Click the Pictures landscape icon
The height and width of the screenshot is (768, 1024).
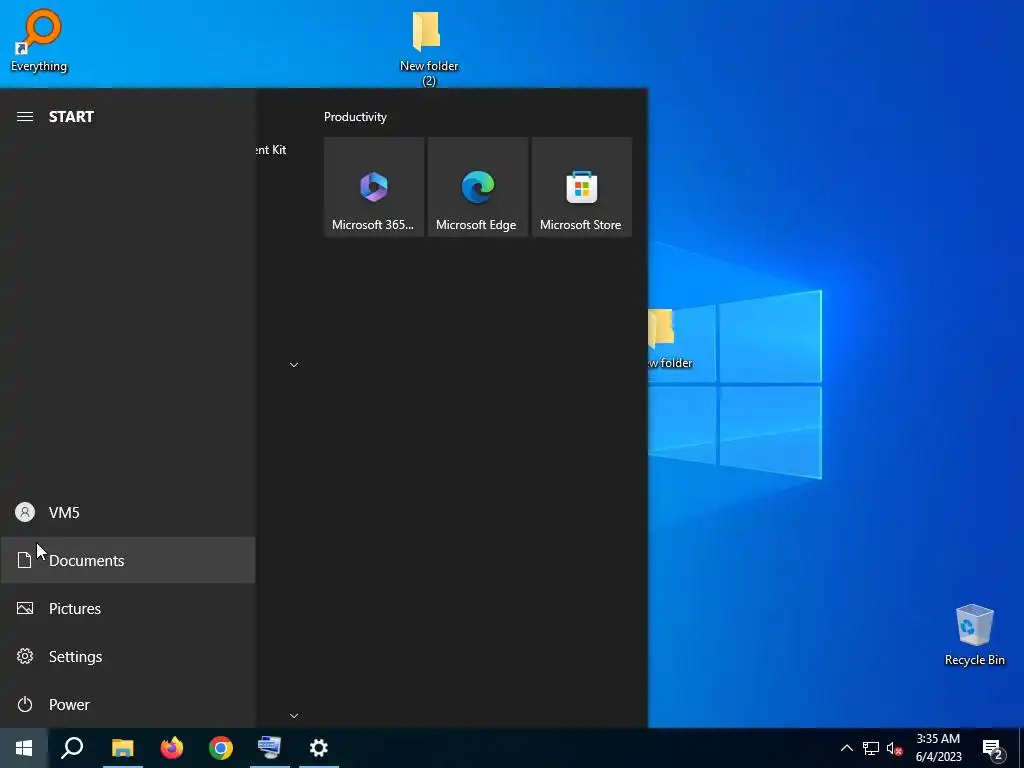pyautogui.click(x=25, y=609)
